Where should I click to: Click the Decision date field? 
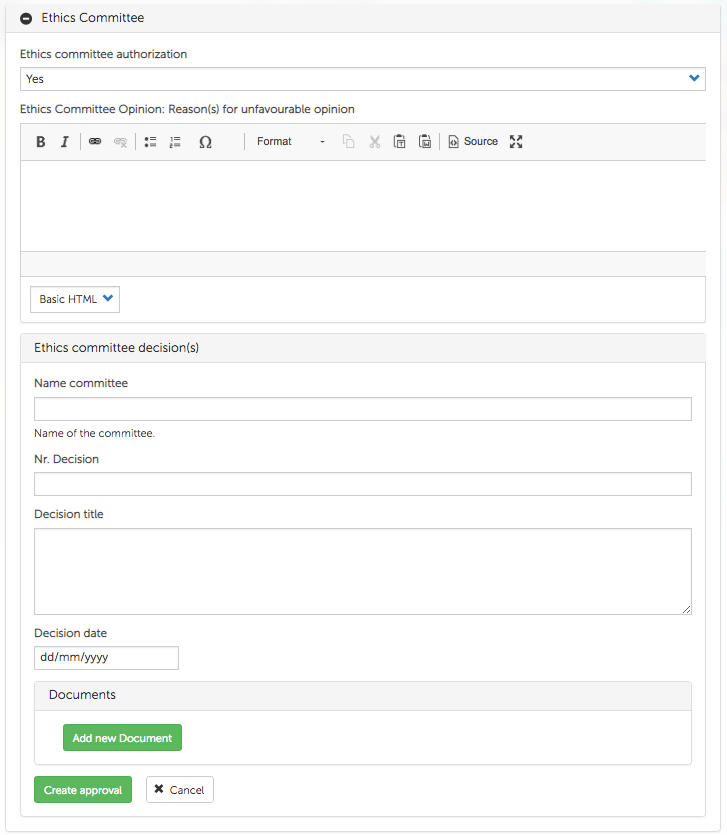pos(106,658)
